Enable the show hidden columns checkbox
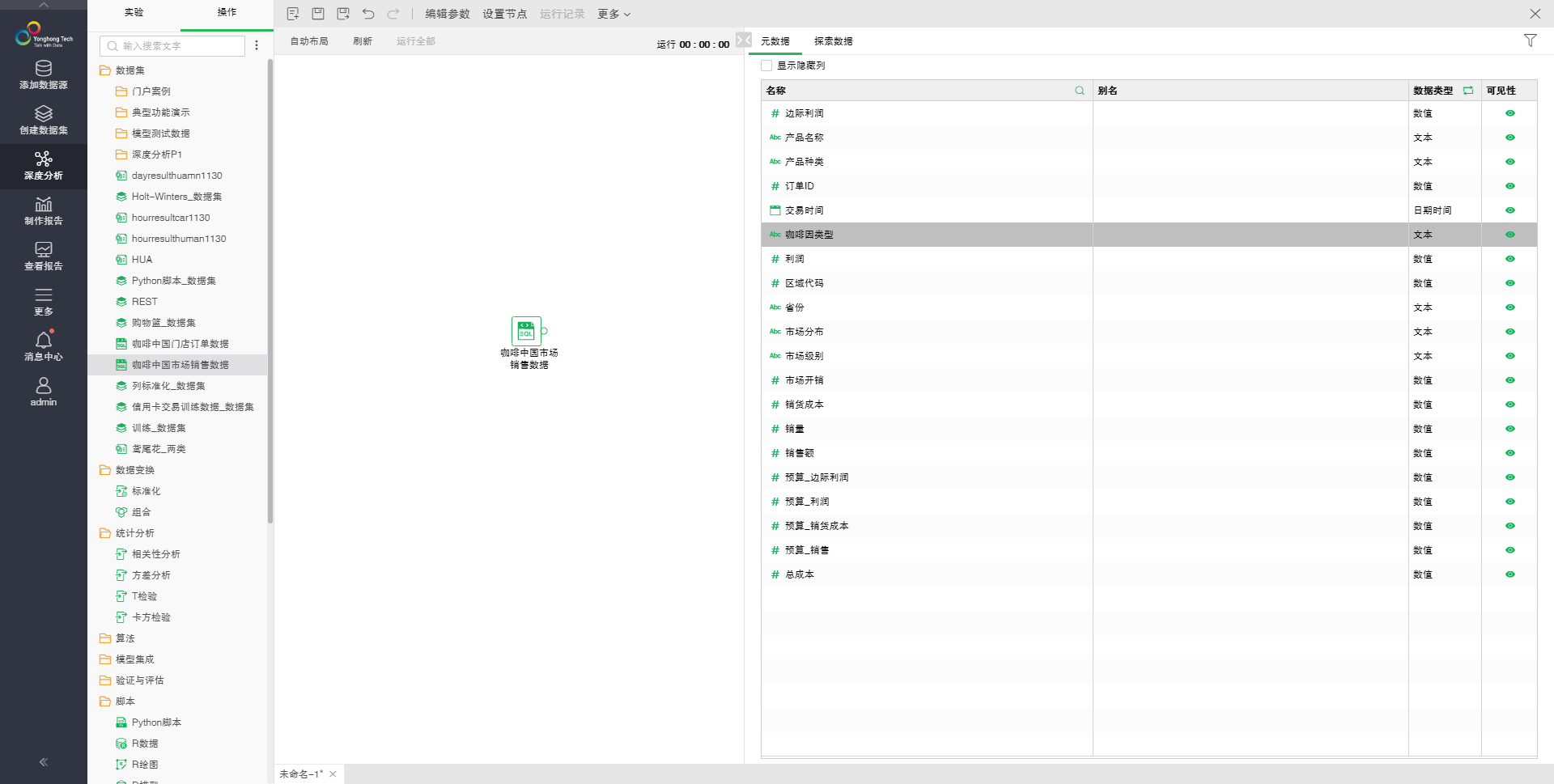Viewport: 1554px width, 784px height. pyautogui.click(x=766, y=66)
